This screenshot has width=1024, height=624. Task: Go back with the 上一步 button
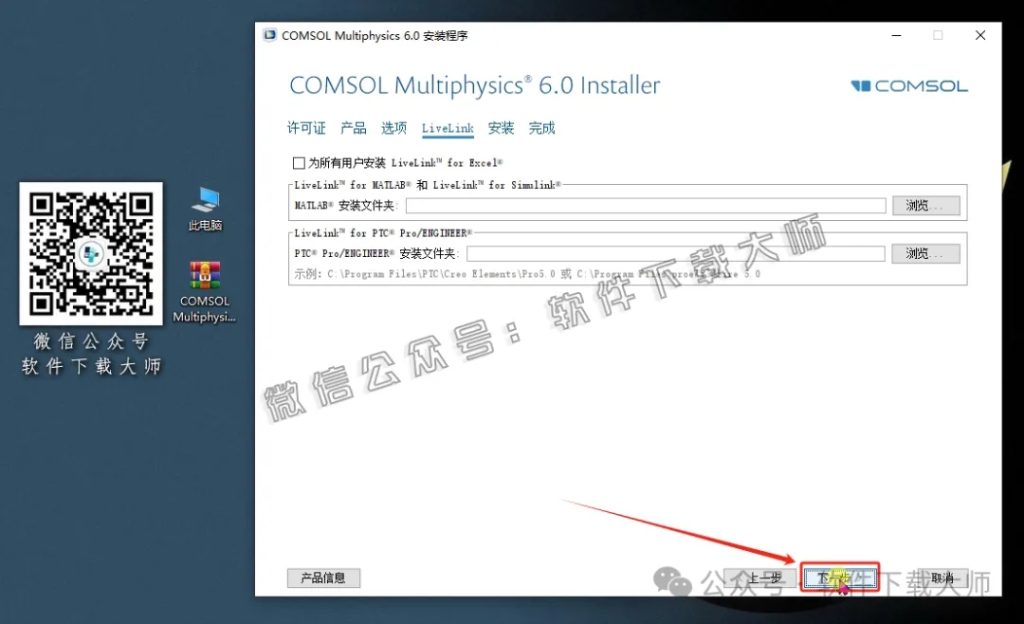pyautogui.click(x=767, y=577)
